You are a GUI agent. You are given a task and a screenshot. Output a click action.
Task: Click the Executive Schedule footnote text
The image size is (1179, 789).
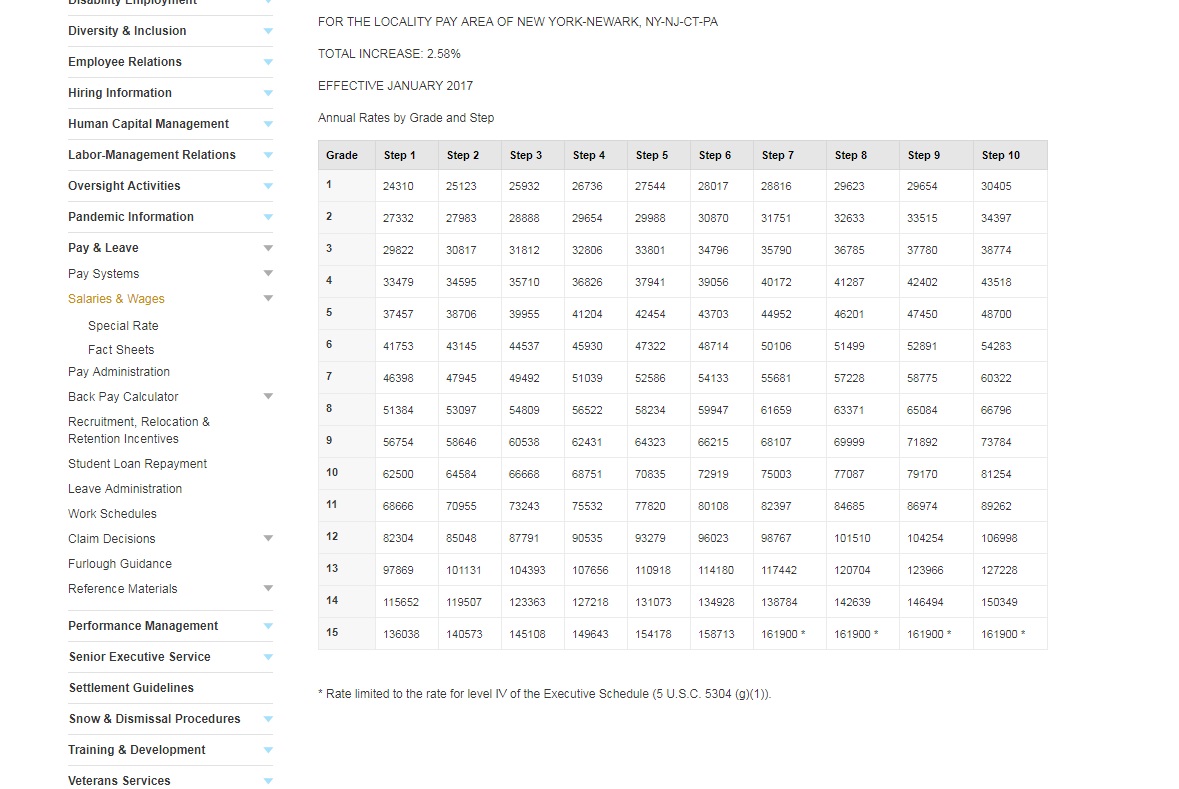[x=544, y=693]
